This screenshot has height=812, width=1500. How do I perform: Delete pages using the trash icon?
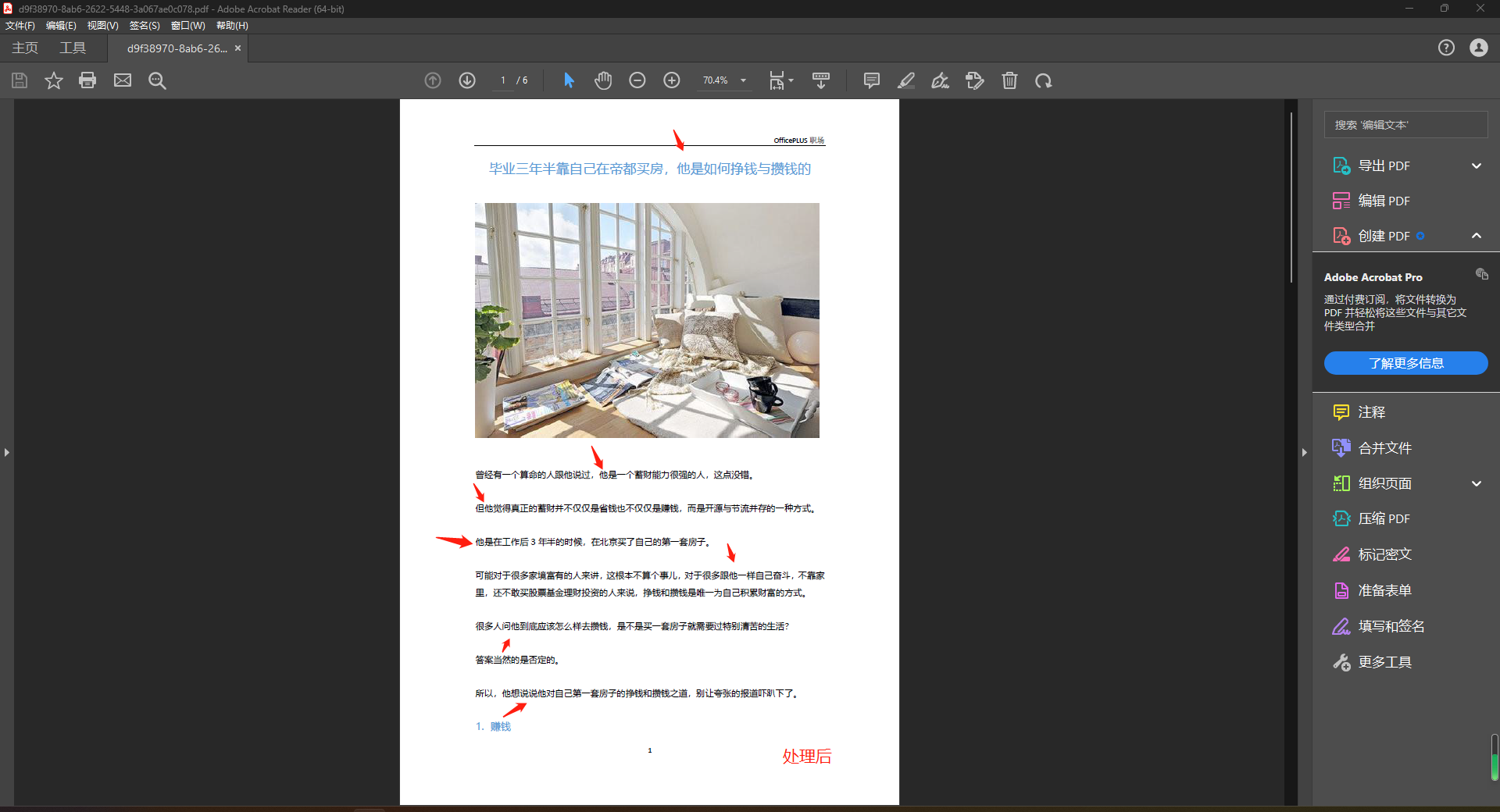[x=1009, y=80]
